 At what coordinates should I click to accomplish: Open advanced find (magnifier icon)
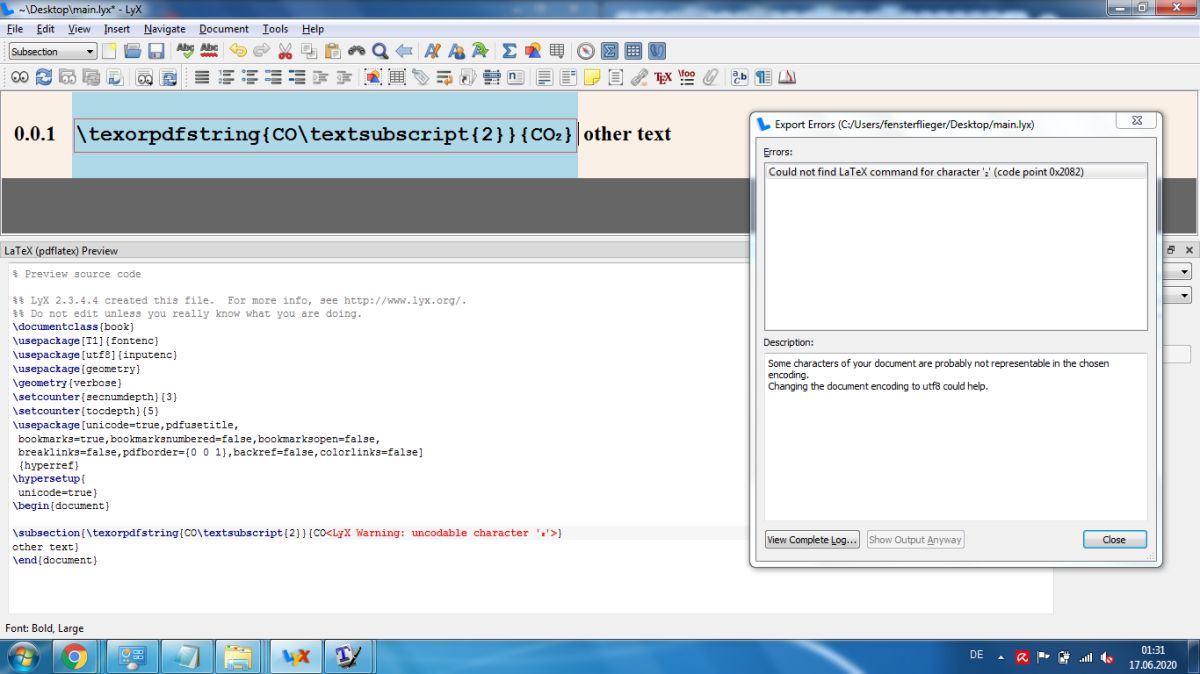point(380,51)
